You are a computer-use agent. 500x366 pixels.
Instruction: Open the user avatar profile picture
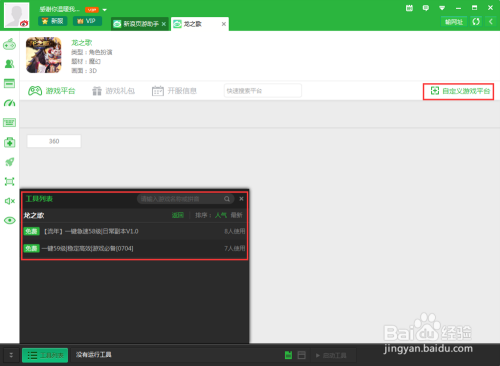pos(16,15)
